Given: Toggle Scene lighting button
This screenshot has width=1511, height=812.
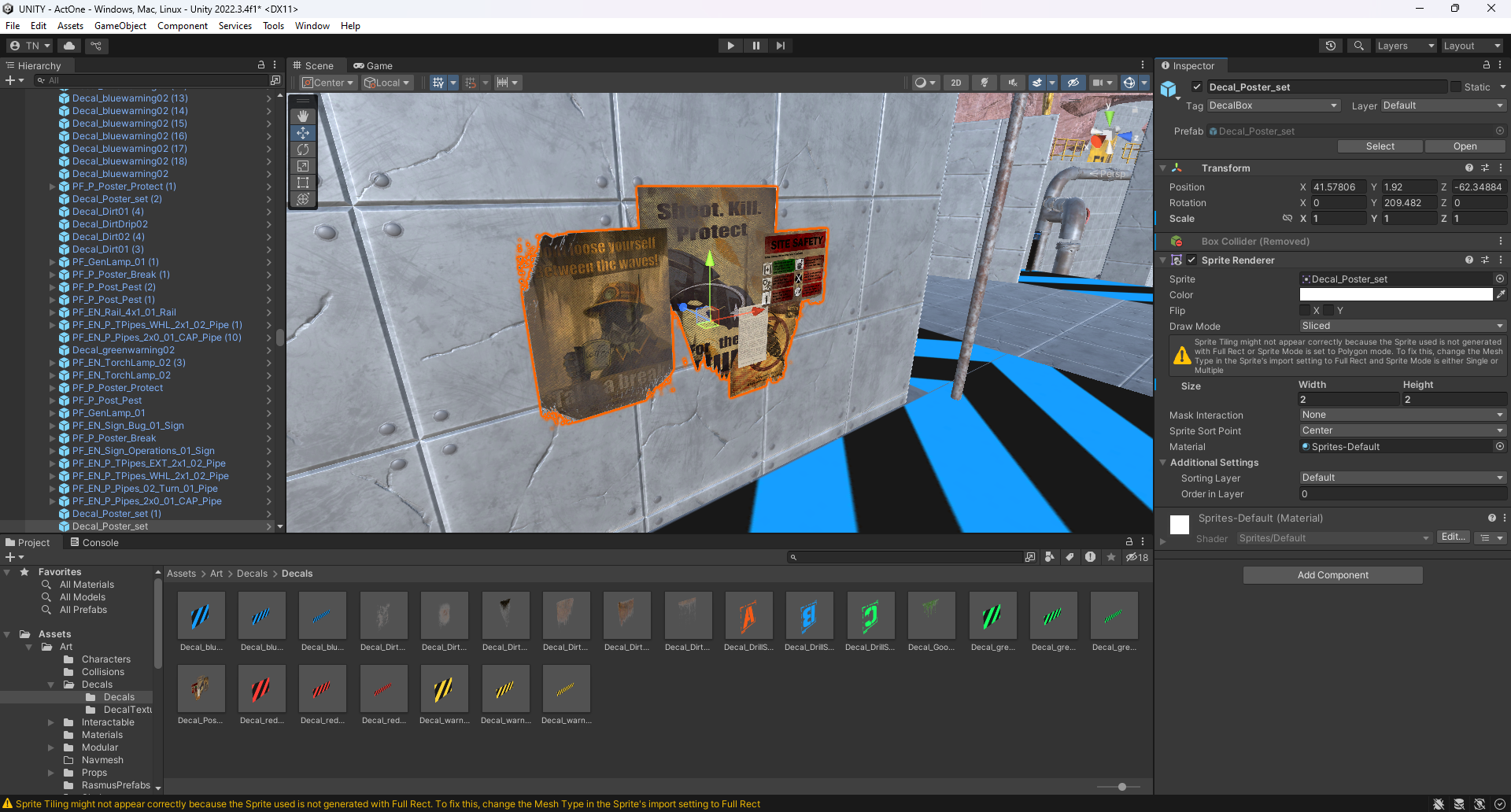Looking at the screenshot, I should pyautogui.click(x=985, y=83).
